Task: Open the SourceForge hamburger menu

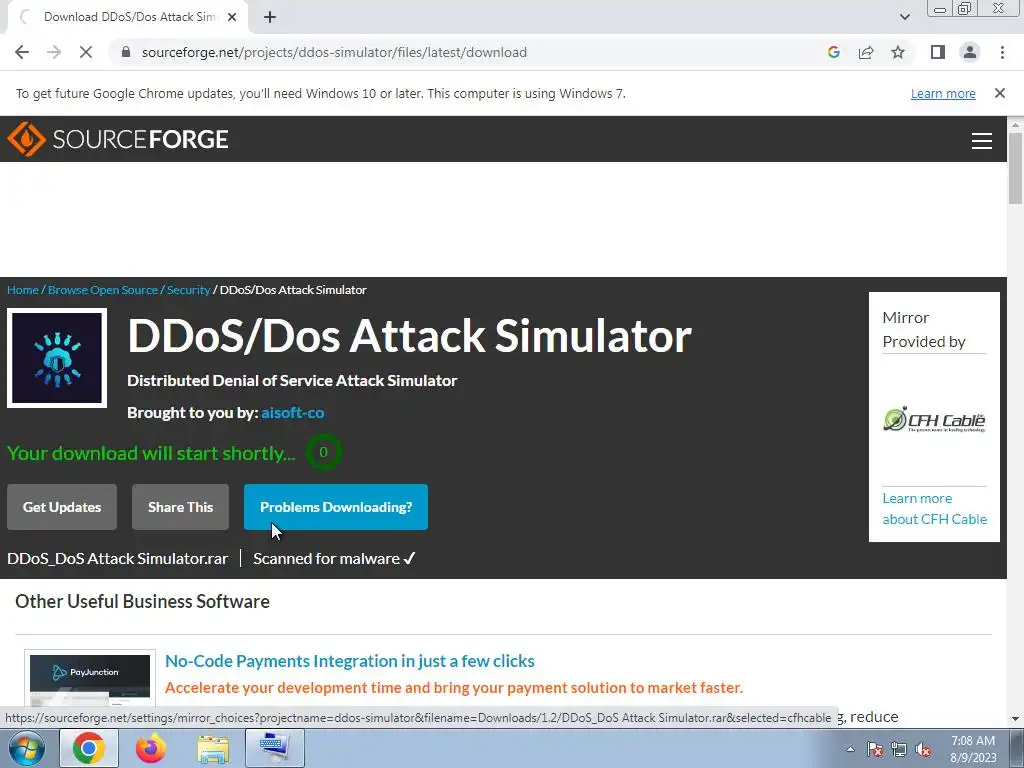Action: [982, 140]
